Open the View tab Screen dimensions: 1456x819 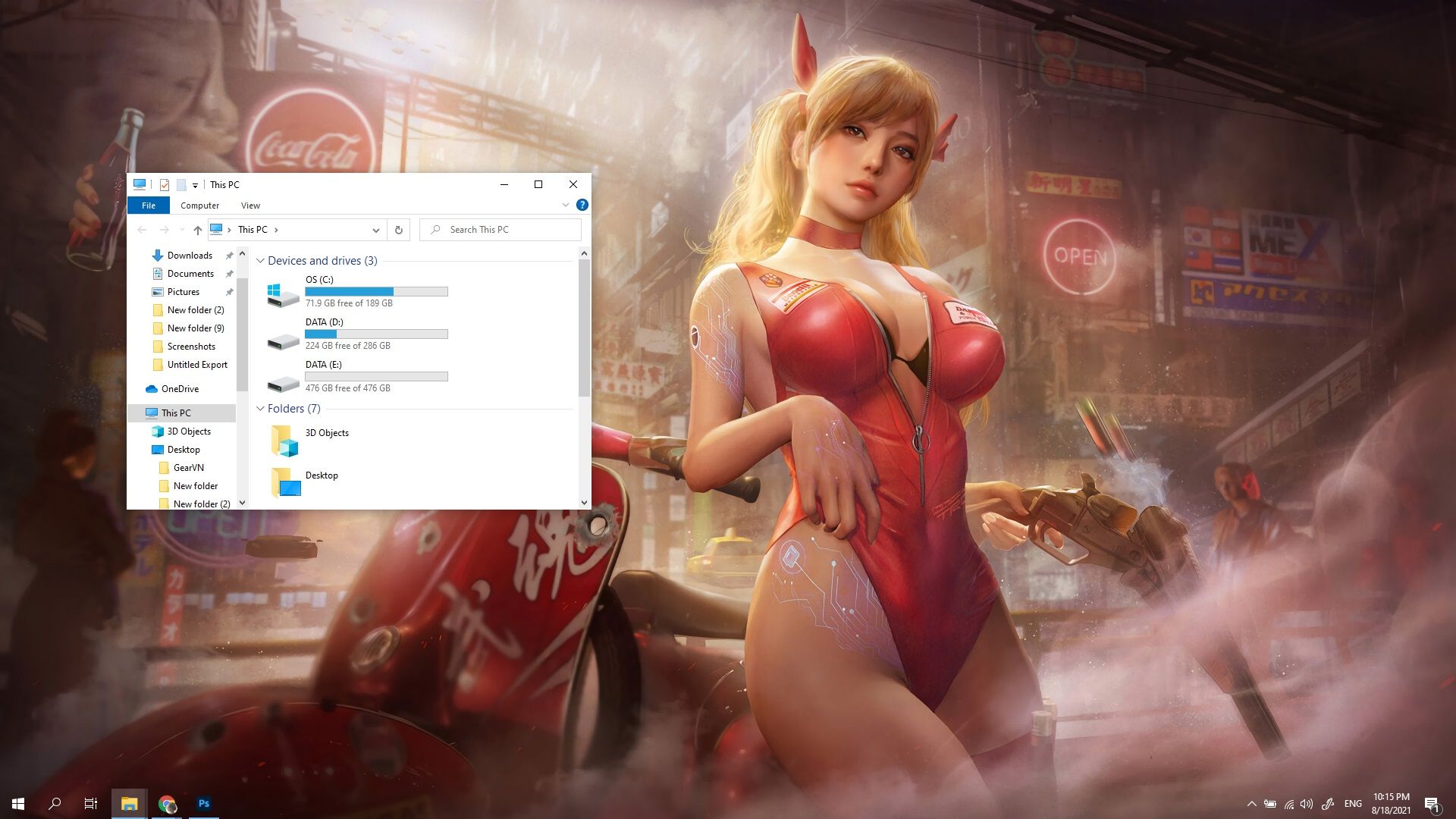coord(250,205)
